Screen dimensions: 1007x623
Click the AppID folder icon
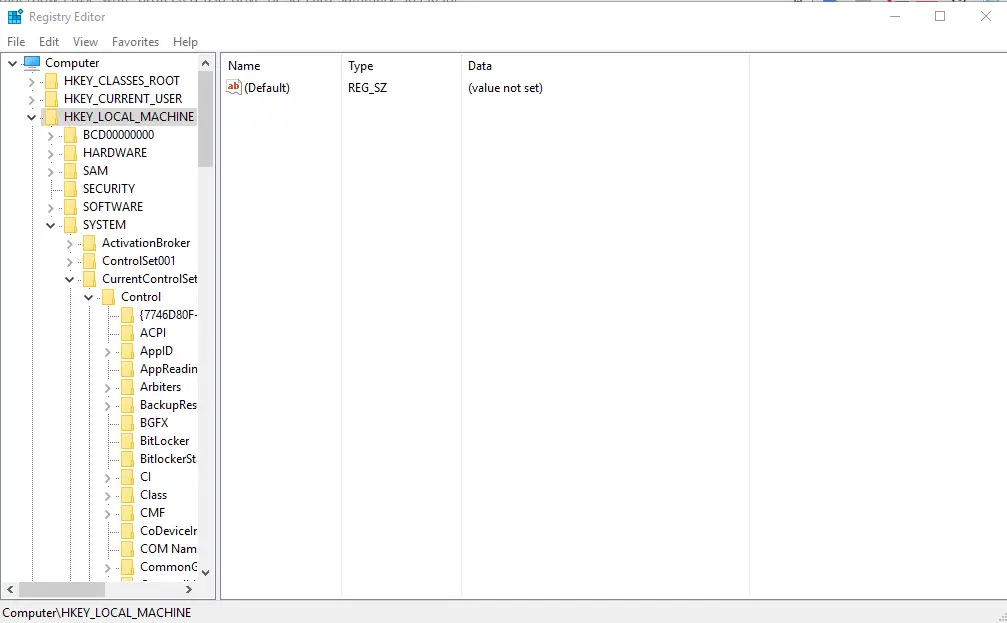tap(128, 351)
